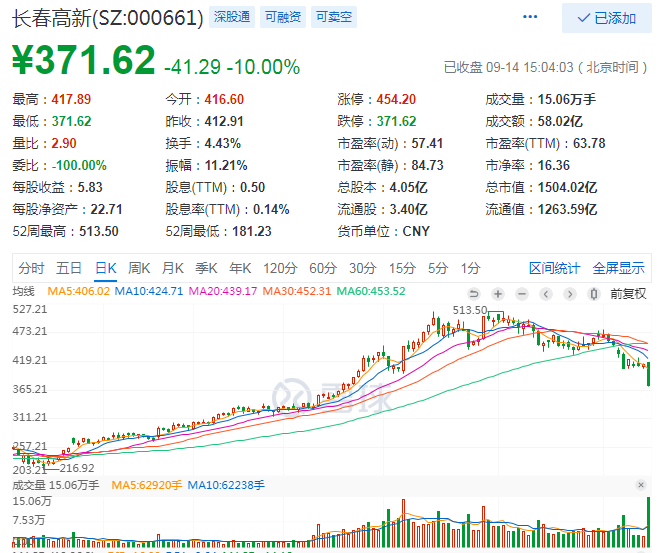The height and width of the screenshot is (553, 660).
Task: Click the 可融资 tag
Action: 283,17
